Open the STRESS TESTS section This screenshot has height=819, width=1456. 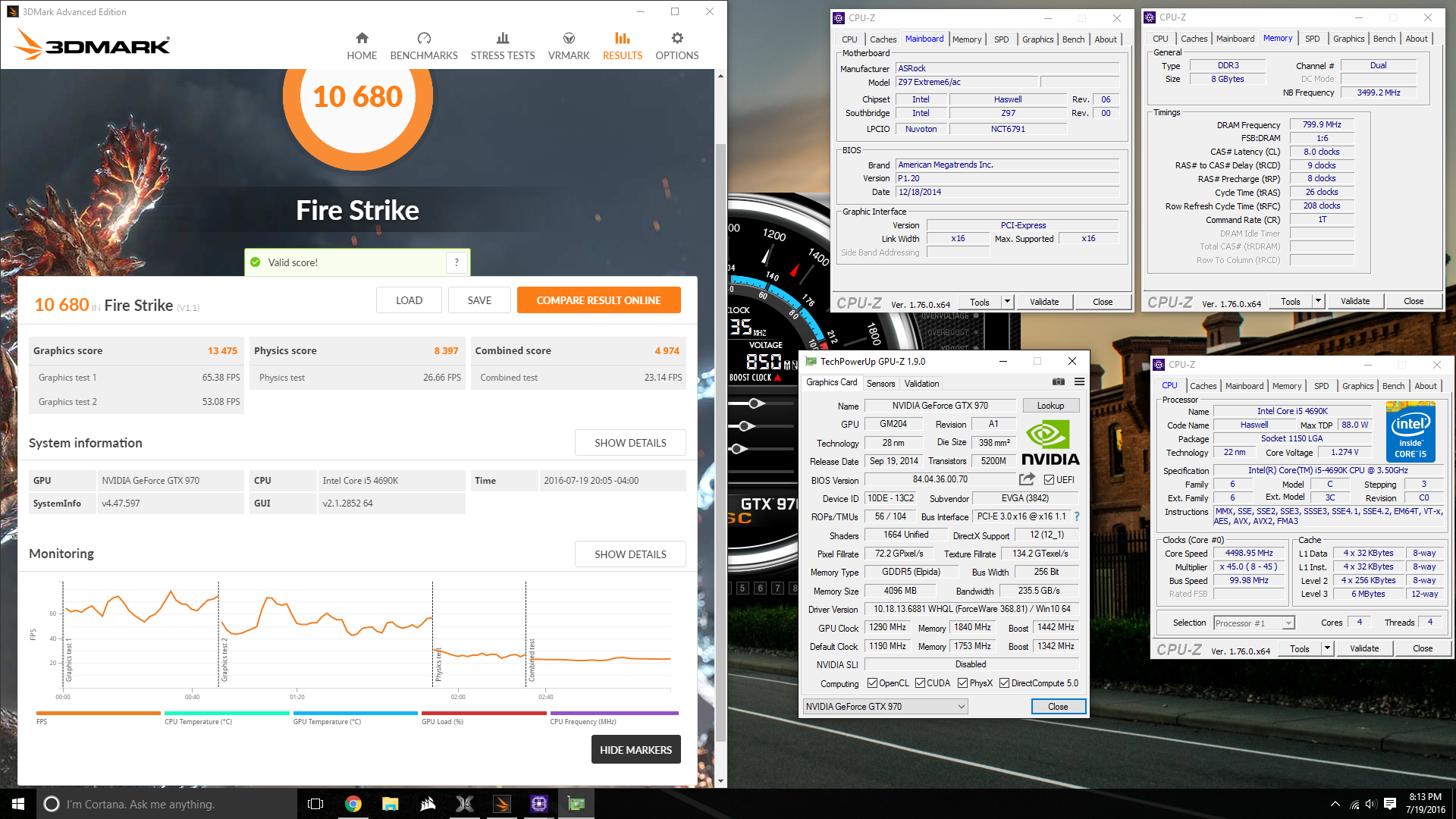[x=503, y=46]
